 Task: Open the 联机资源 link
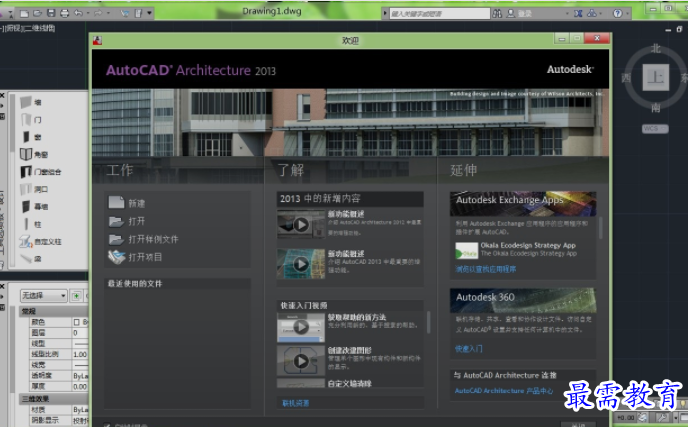(x=295, y=403)
